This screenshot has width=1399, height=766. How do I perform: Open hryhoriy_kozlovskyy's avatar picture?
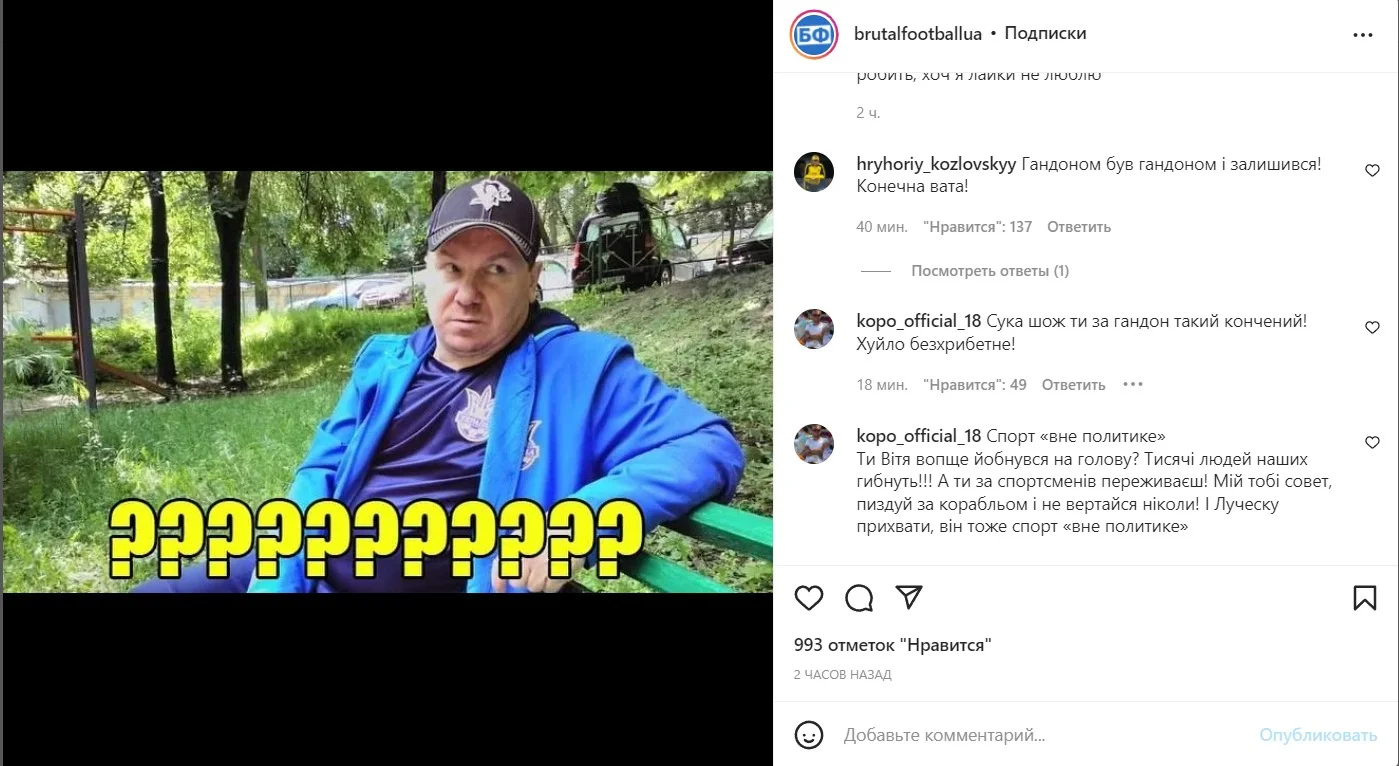click(814, 172)
